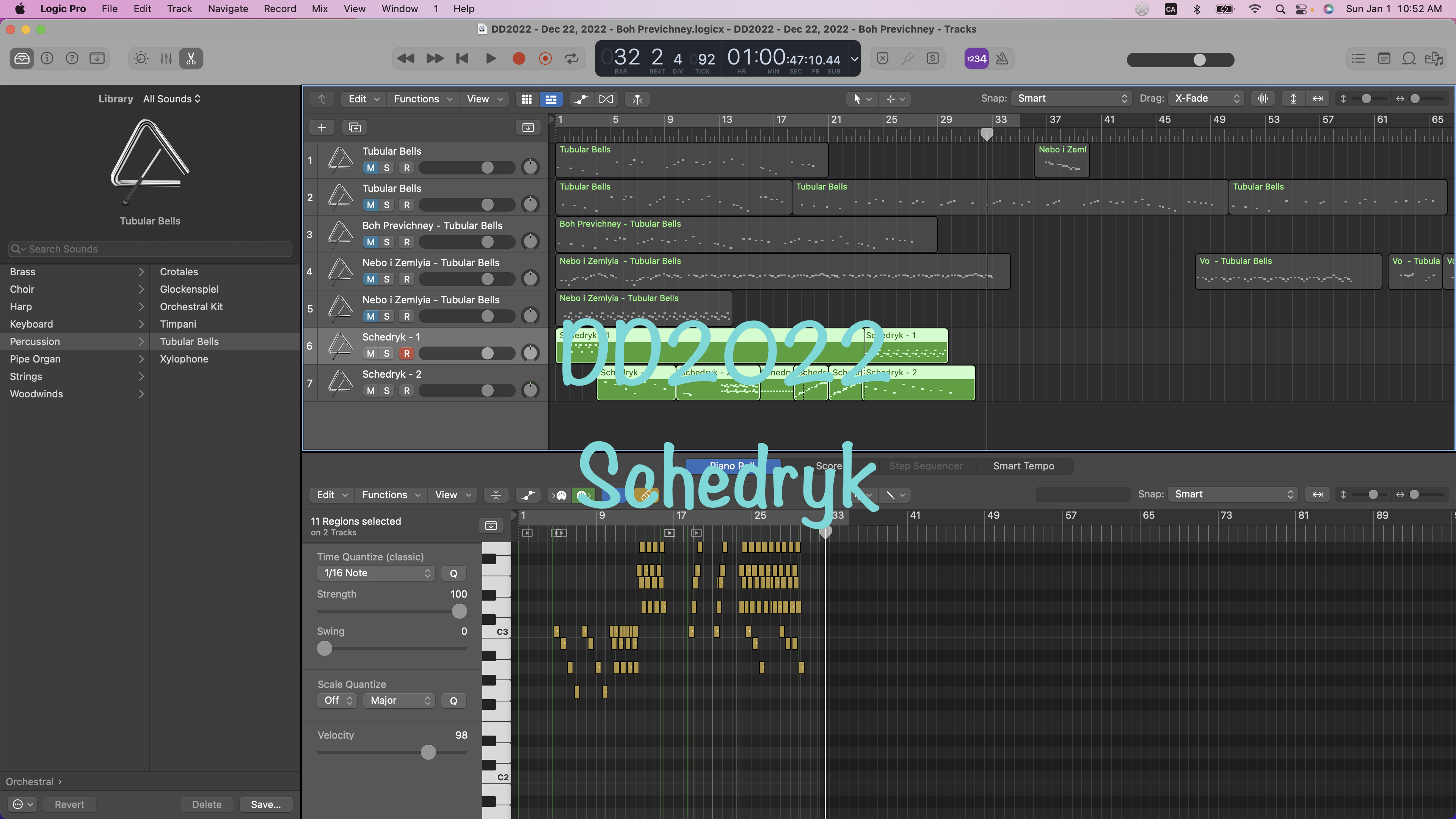Start playback with Play button
Screen dimensions: 1456x819
(x=491, y=58)
